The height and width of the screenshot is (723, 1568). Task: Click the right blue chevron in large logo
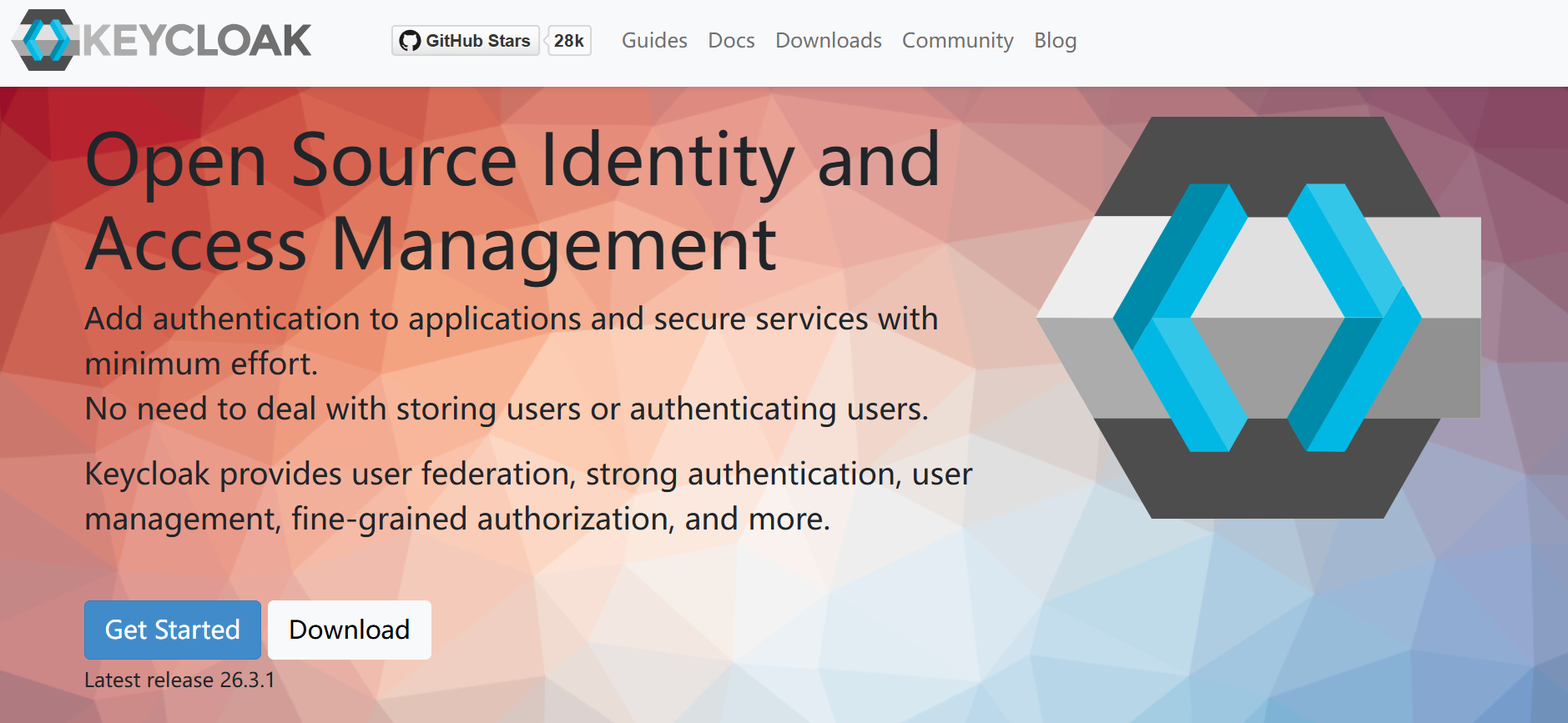tap(1354, 318)
